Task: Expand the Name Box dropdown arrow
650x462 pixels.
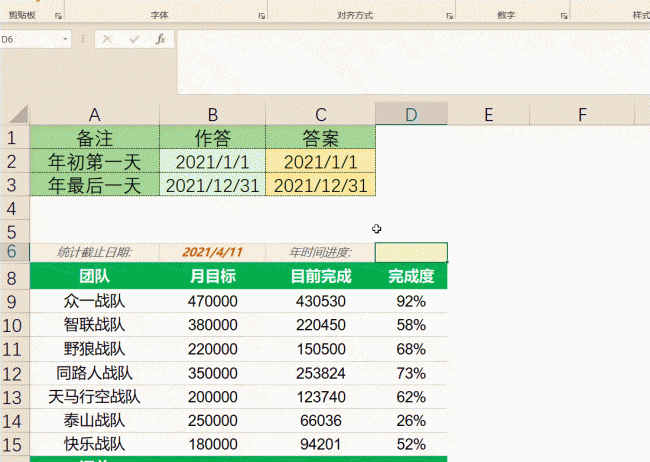Action: pos(65,39)
